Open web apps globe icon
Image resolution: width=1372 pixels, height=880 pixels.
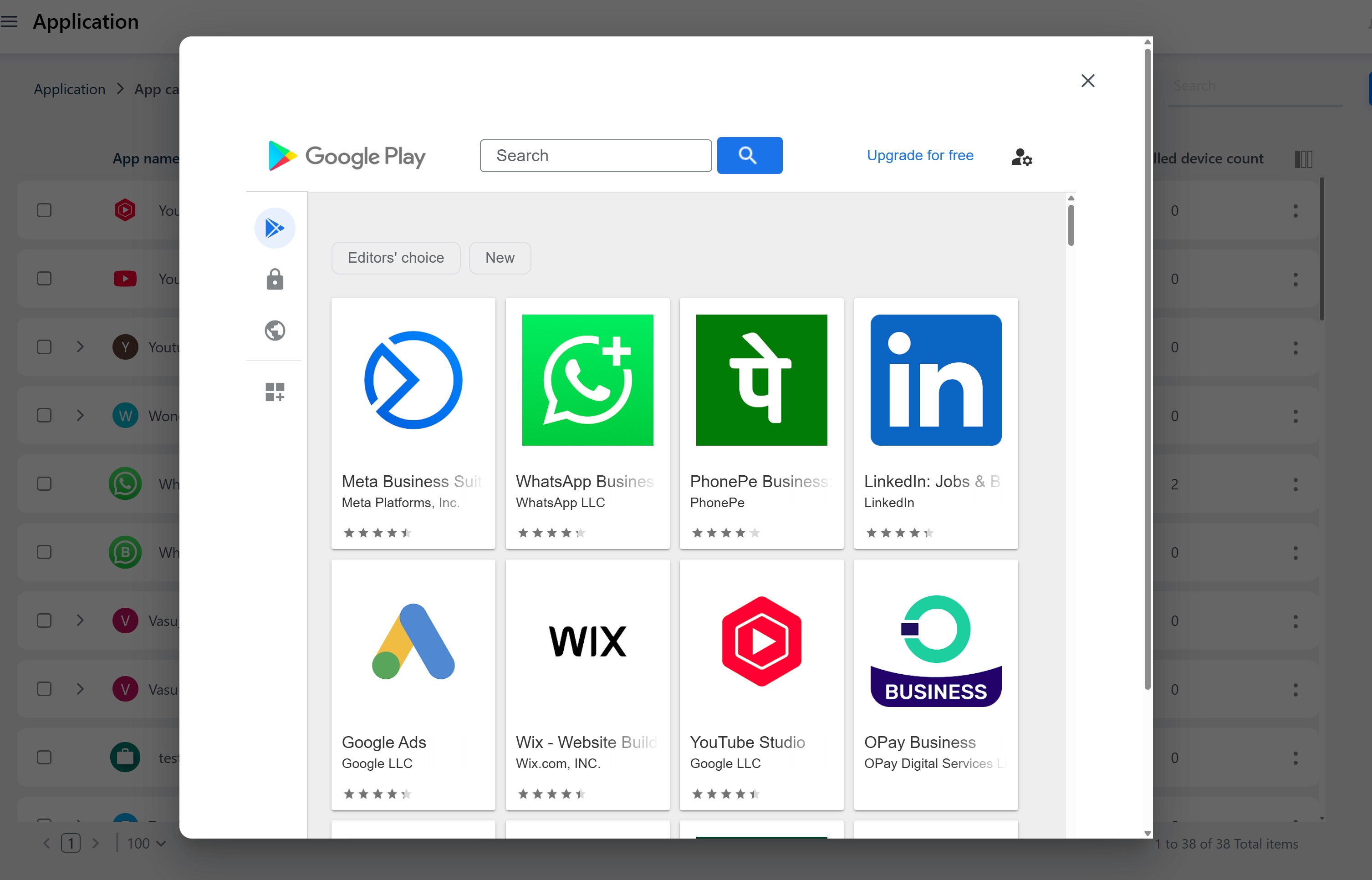click(x=275, y=331)
